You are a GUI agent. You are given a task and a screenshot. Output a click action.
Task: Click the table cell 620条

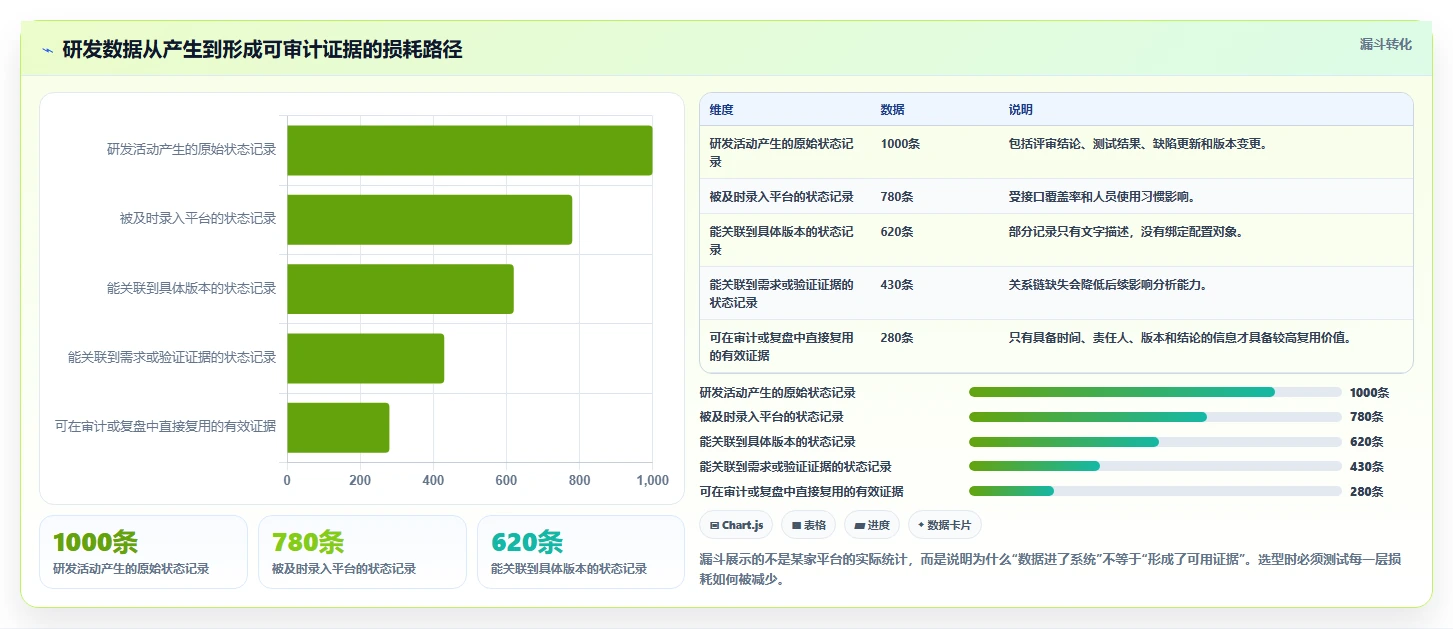pos(897,232)
